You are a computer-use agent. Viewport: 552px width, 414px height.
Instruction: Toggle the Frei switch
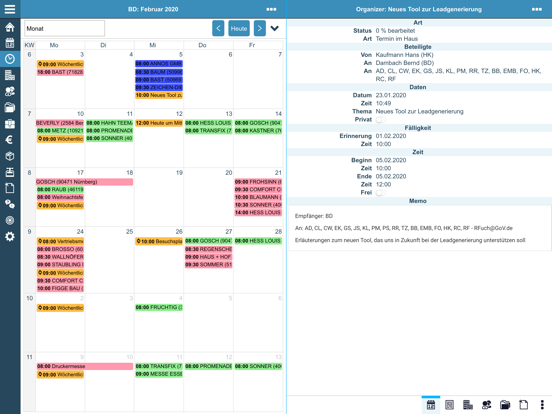point(381,193)
